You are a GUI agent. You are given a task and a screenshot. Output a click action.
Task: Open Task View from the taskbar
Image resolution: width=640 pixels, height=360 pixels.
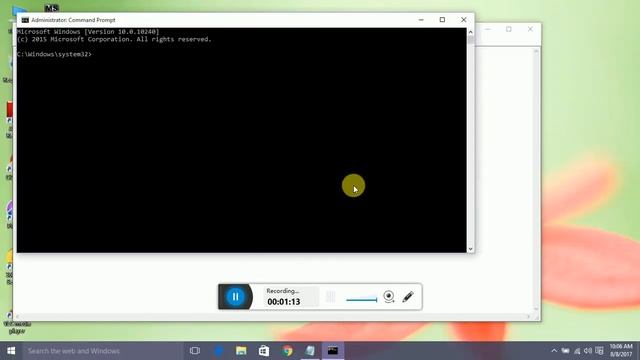[x=195, y=351]
